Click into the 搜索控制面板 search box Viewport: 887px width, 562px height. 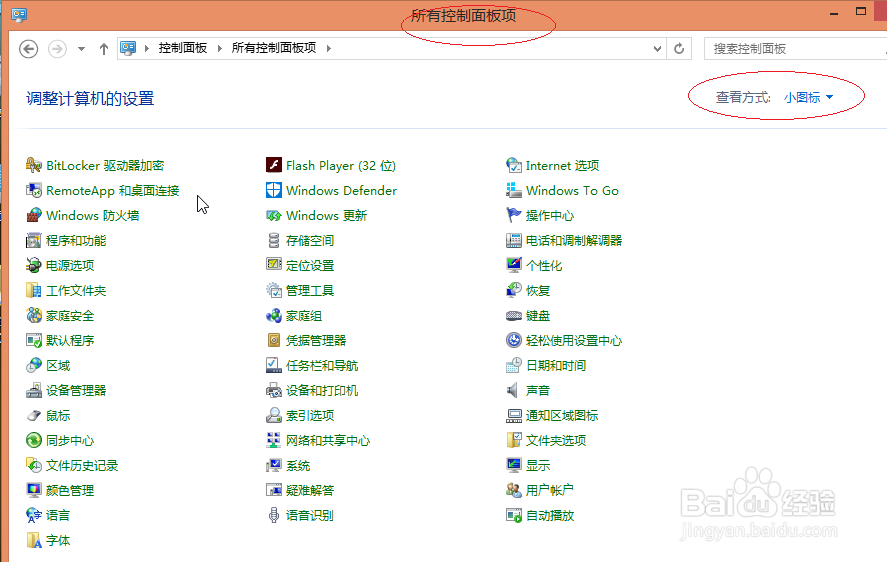795,49
